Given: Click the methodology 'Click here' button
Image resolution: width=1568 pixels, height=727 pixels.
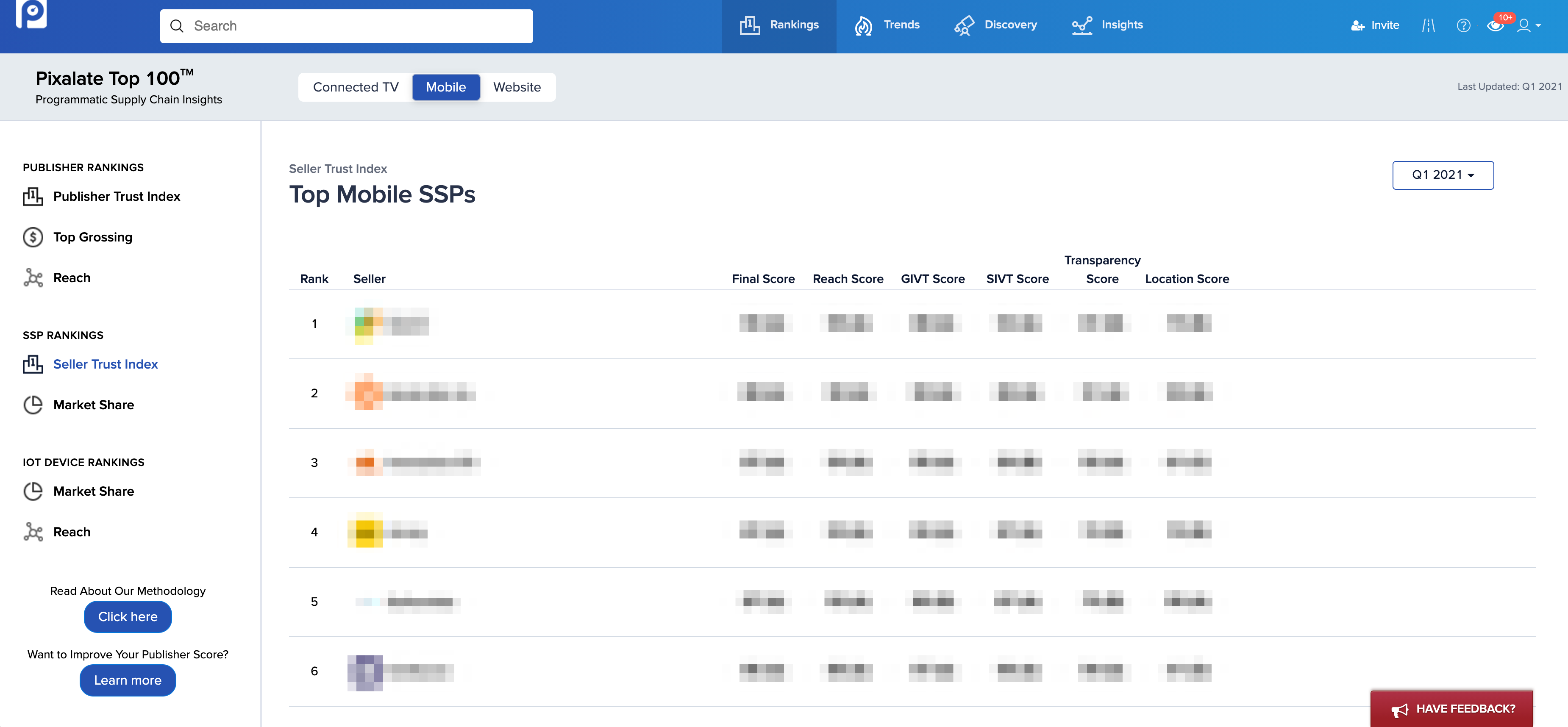Looking at the screenshot, I should pos(128,617).
